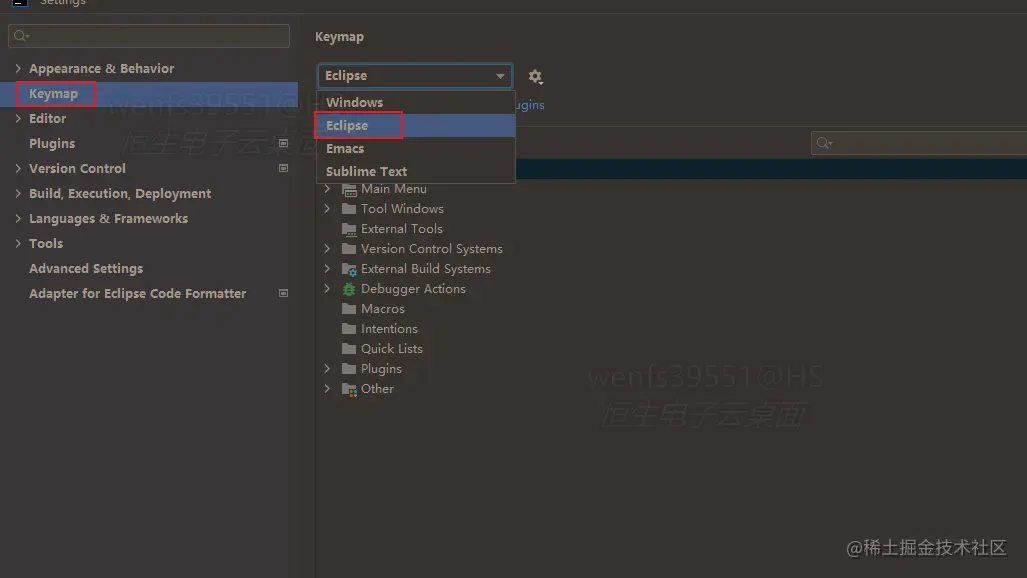Click the Macros folder icon

[349, 309]
